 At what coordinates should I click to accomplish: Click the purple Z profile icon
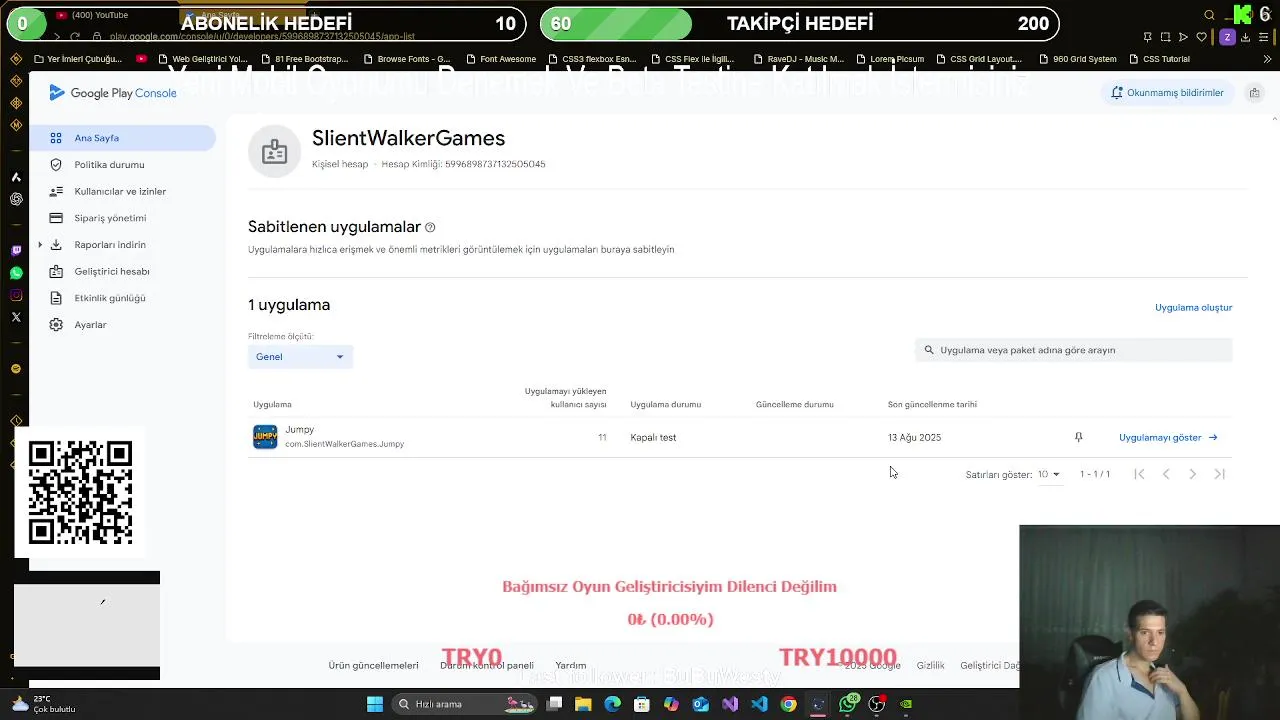1227,37
